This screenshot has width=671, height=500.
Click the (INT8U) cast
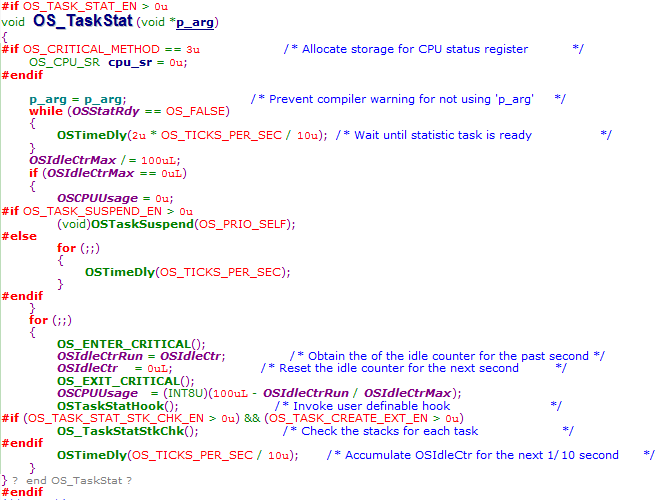[186, 393]
